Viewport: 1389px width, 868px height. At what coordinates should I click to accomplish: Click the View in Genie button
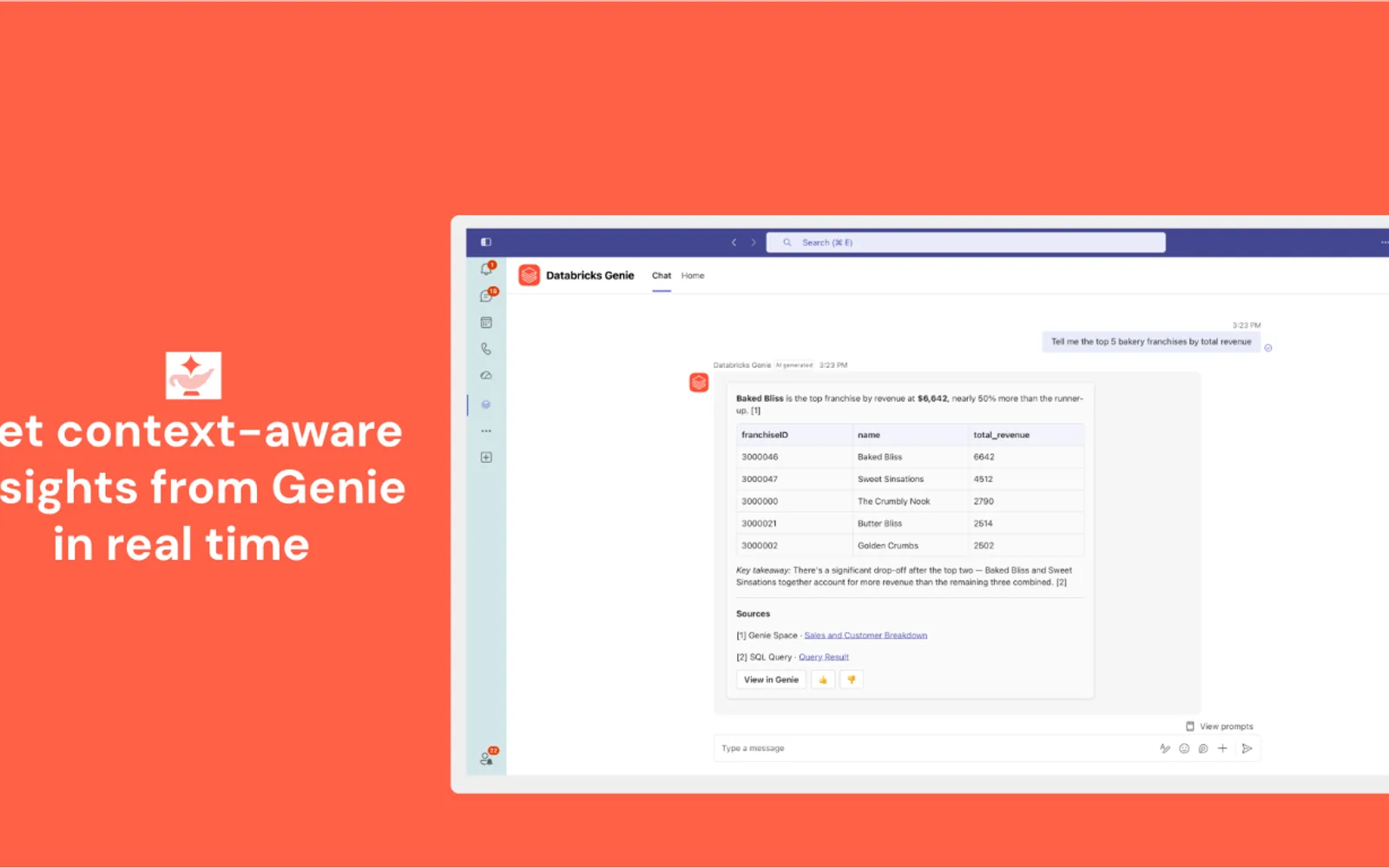click(x=771, y=680)
